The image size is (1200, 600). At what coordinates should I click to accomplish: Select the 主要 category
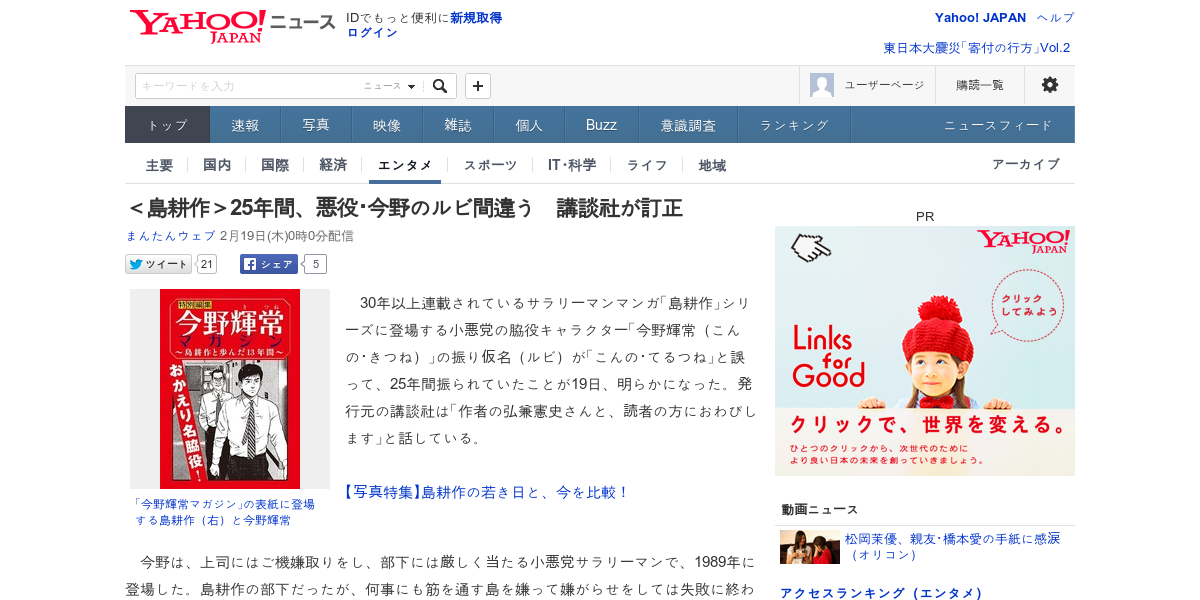[159, 165]
